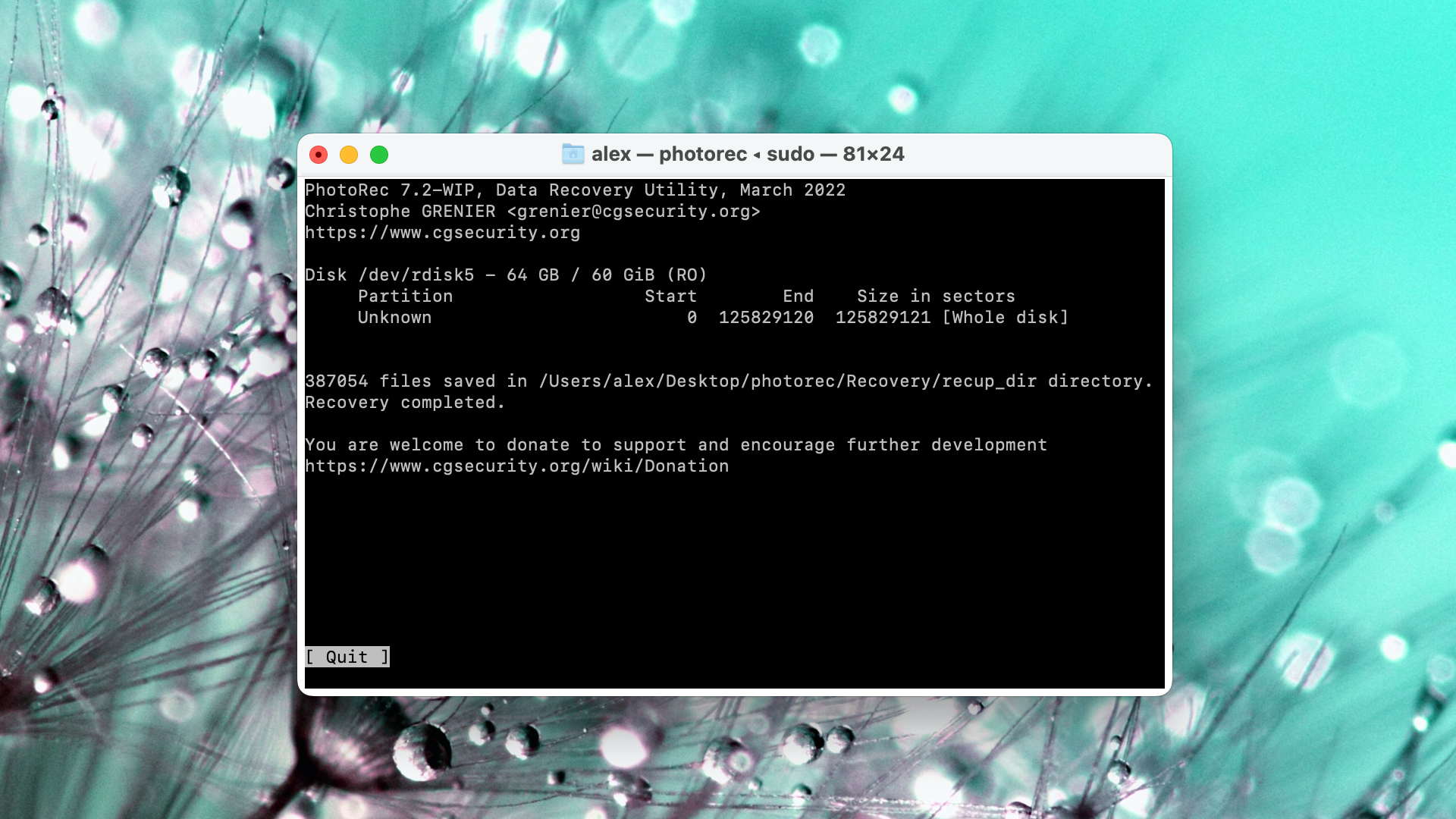Click the 'Start' column header
Screen dimensions: 1456x819
(670, 297)
